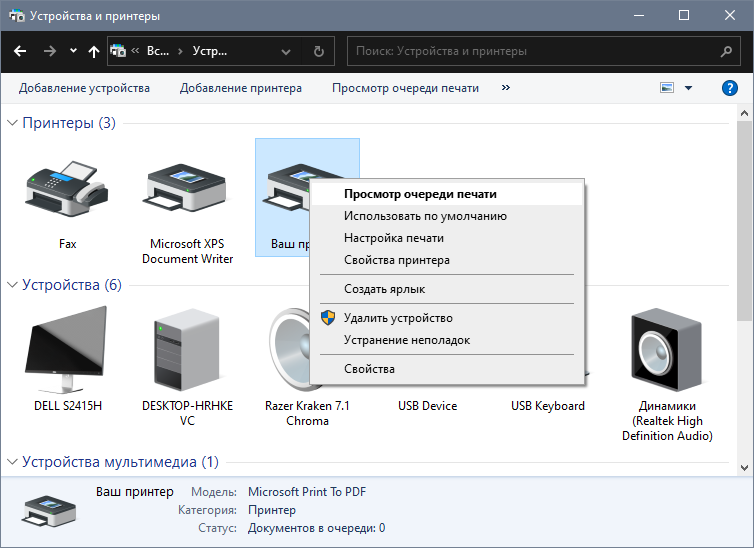
Task: Select the highlighted 'Ваш принтер' printer icon
Action: [x=285, y=189]
